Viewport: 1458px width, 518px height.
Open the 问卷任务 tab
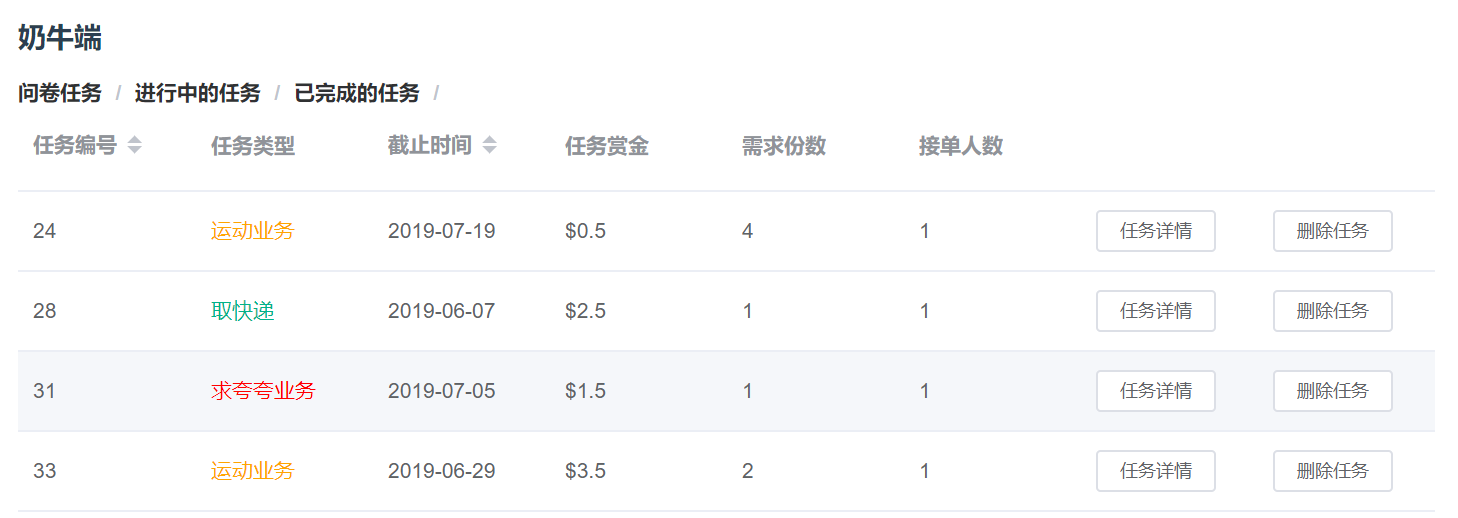coord(60,94)
